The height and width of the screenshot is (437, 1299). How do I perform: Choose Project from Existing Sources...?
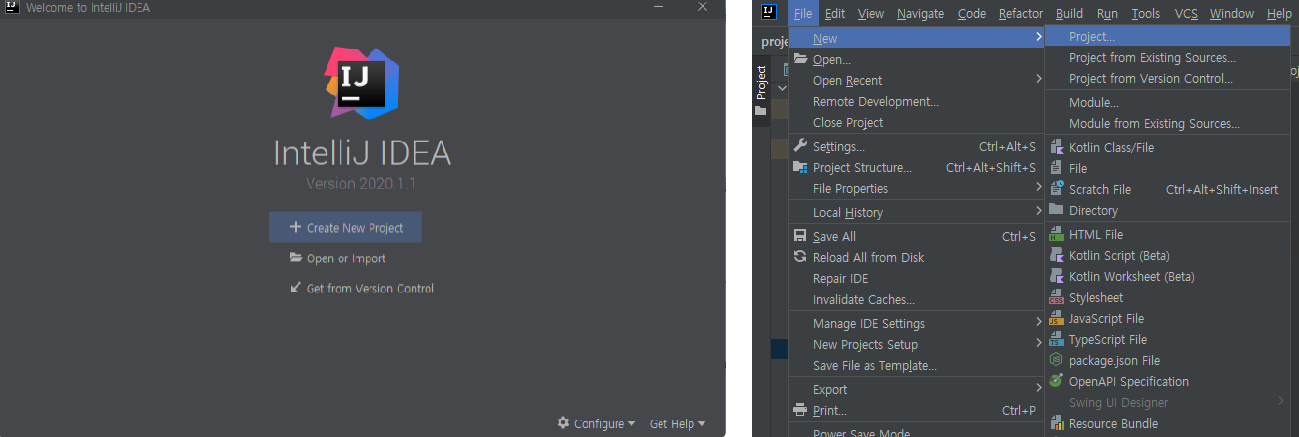[1167, 58]
